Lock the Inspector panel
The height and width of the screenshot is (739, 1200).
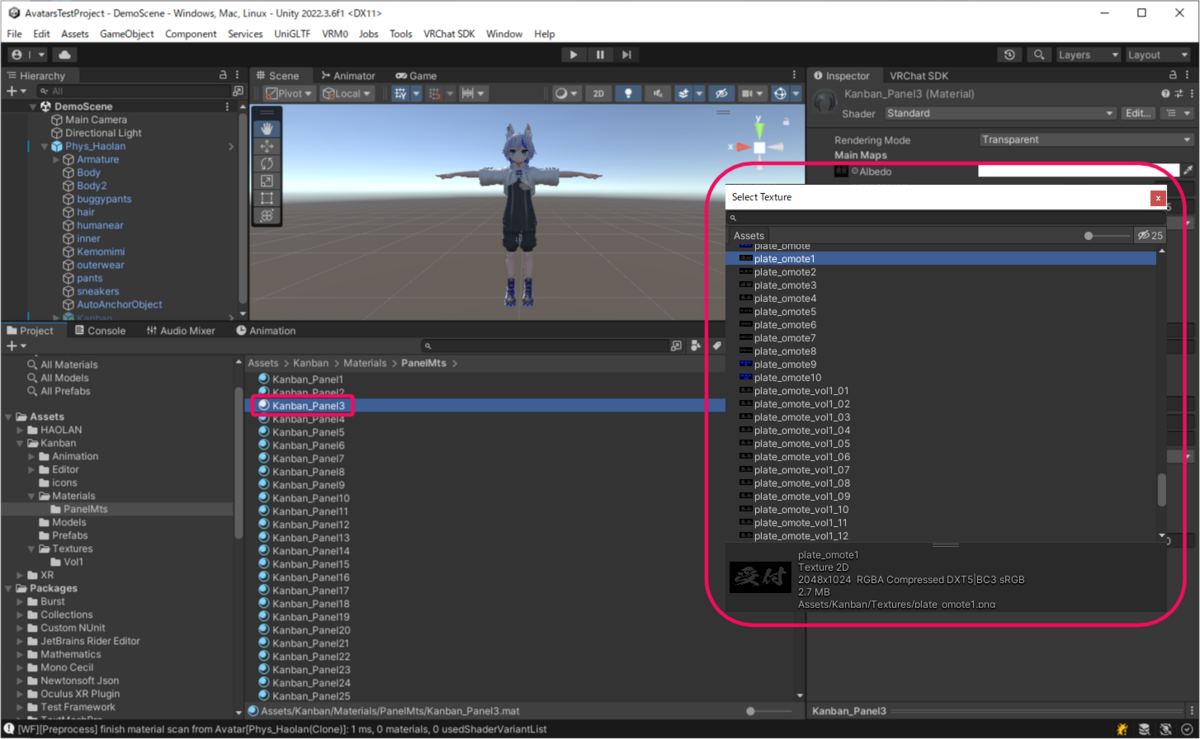pyautogui.click(x=1175, y=75)
